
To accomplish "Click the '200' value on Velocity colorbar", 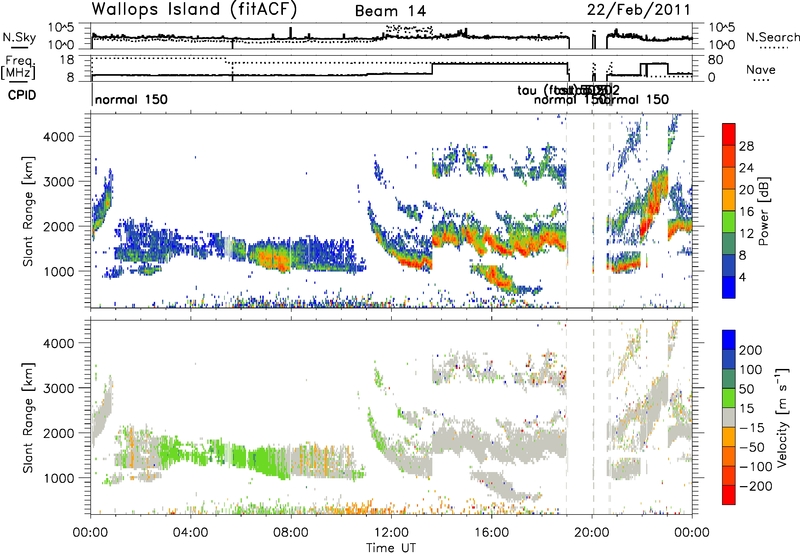I will (750, 350).
